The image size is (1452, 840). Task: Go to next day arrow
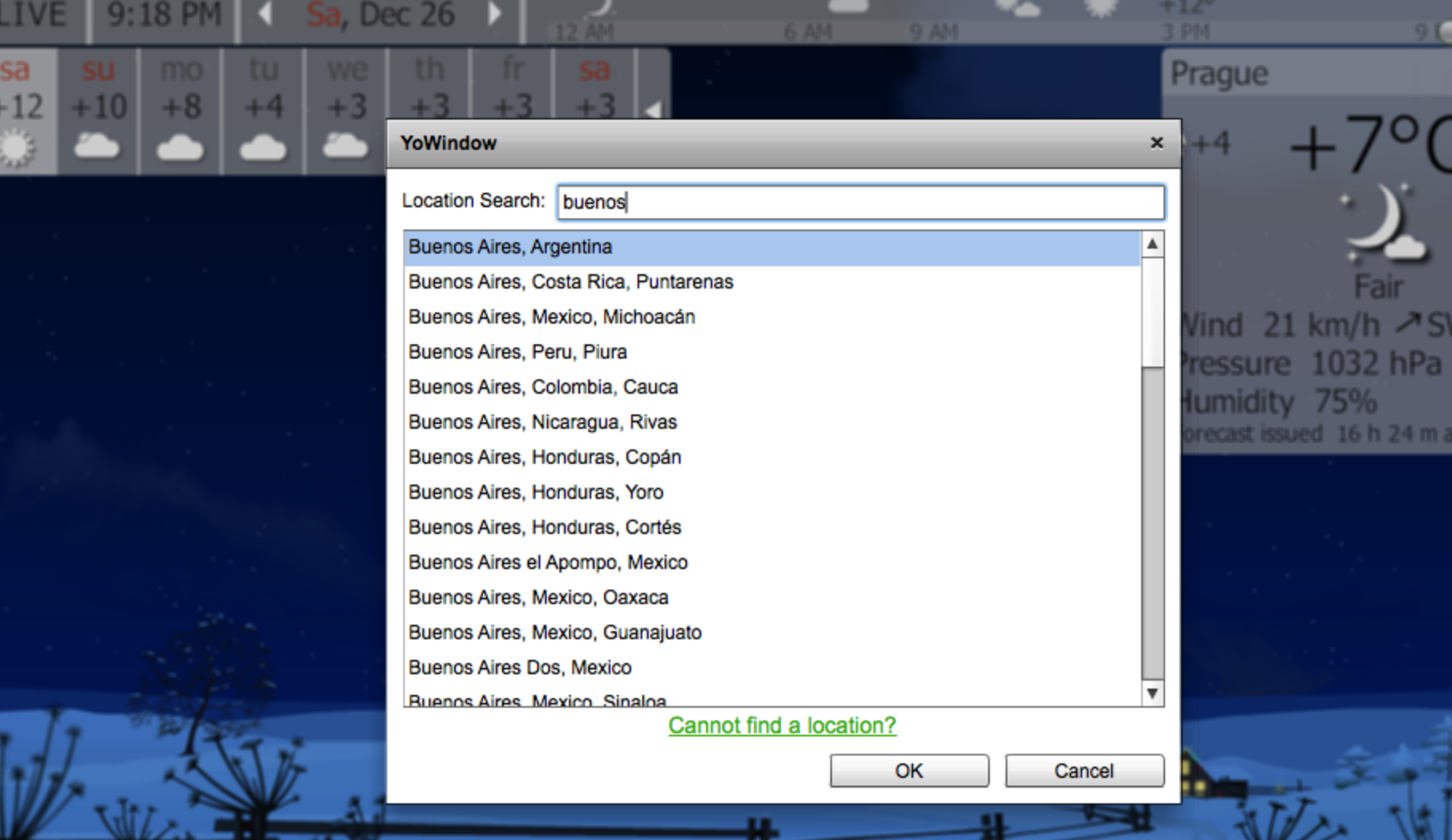pyautogui.click(x=495, y=14)
